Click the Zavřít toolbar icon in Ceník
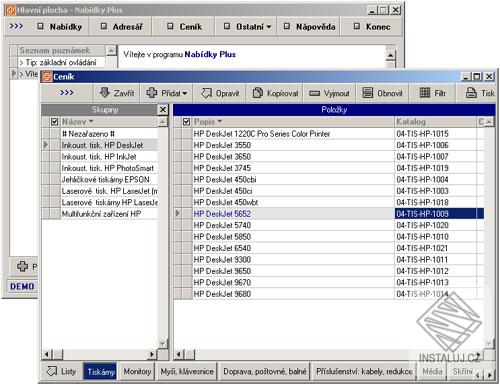 (x=105, y=93)
